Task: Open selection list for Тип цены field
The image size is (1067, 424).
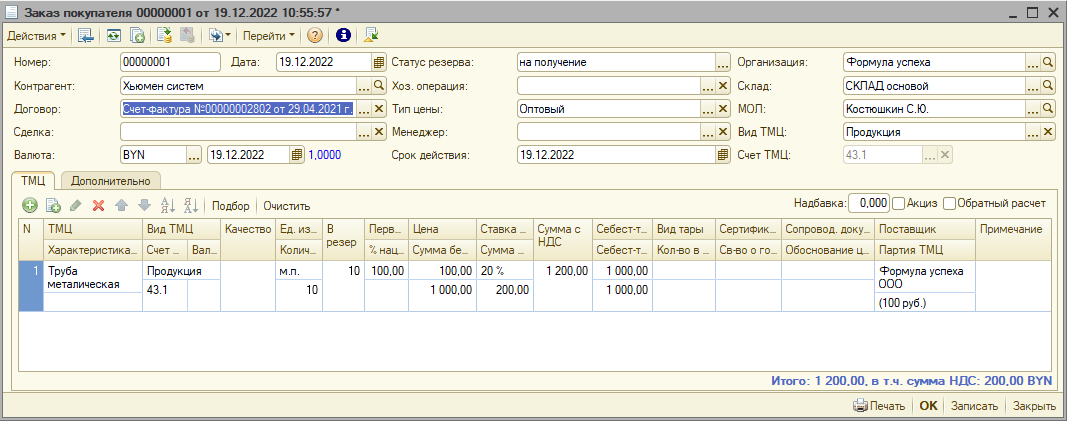Action: tap(708, 109)
